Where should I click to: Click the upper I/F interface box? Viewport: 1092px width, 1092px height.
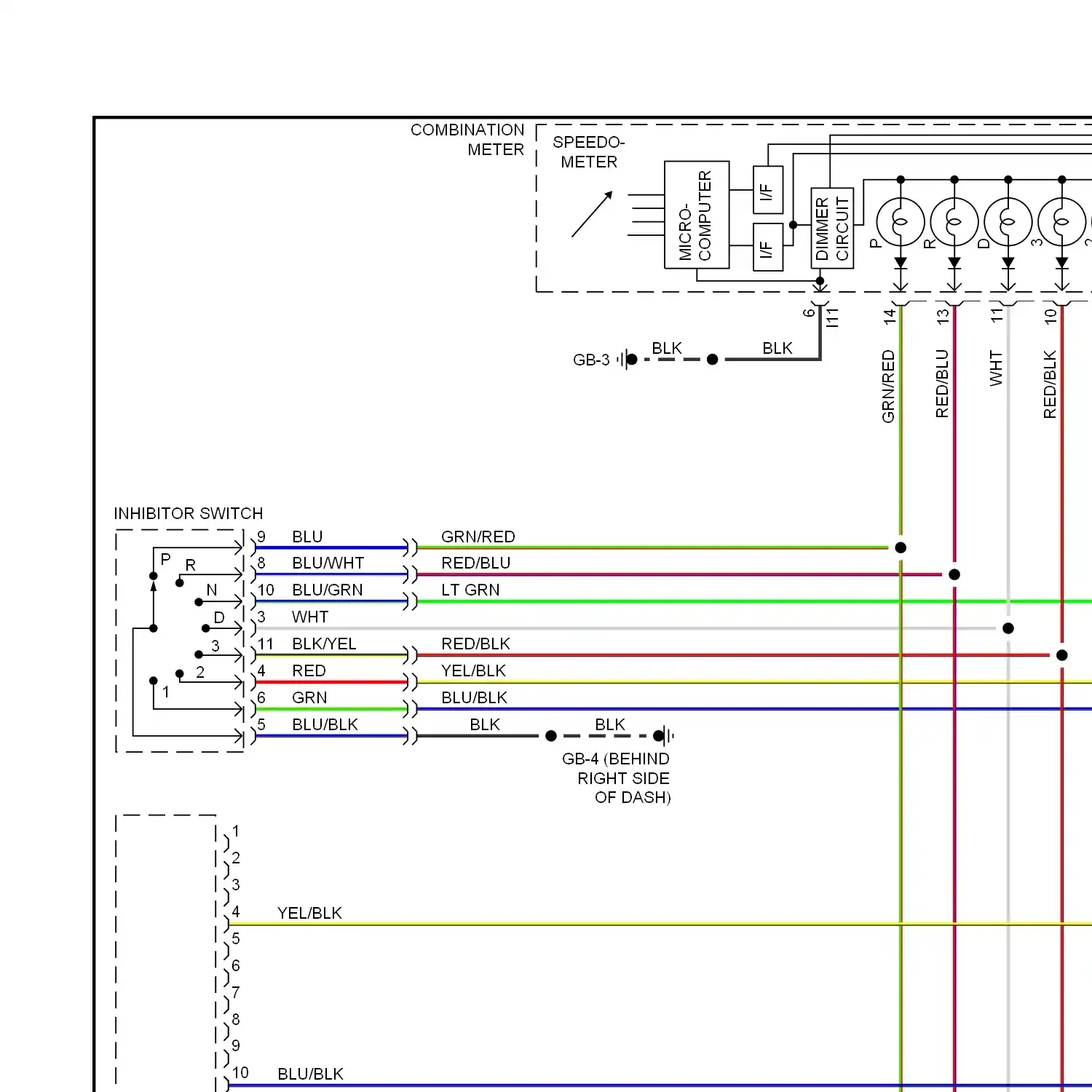pos(768,190)
